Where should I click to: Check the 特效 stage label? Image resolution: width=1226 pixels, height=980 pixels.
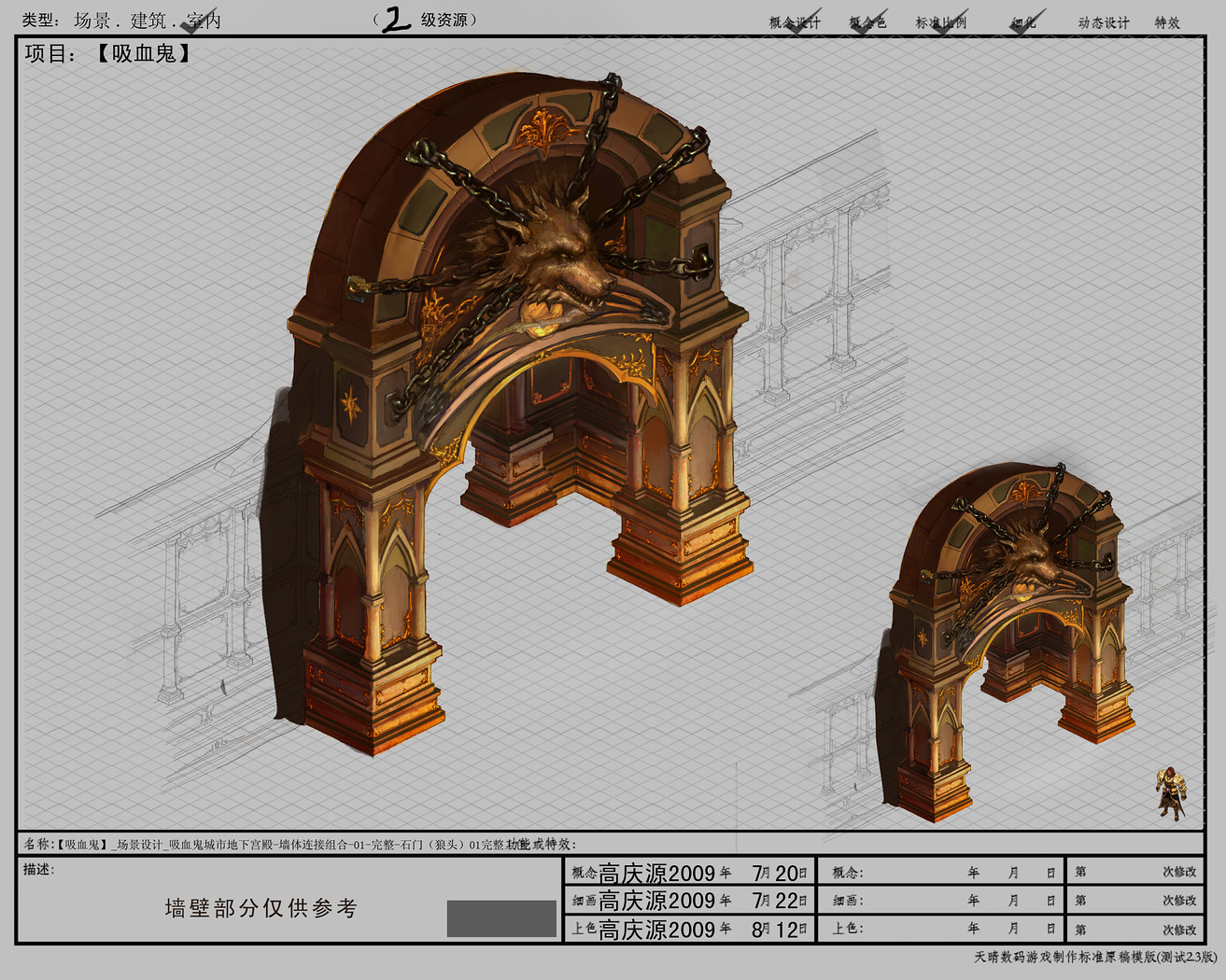tap(1167, 22)
